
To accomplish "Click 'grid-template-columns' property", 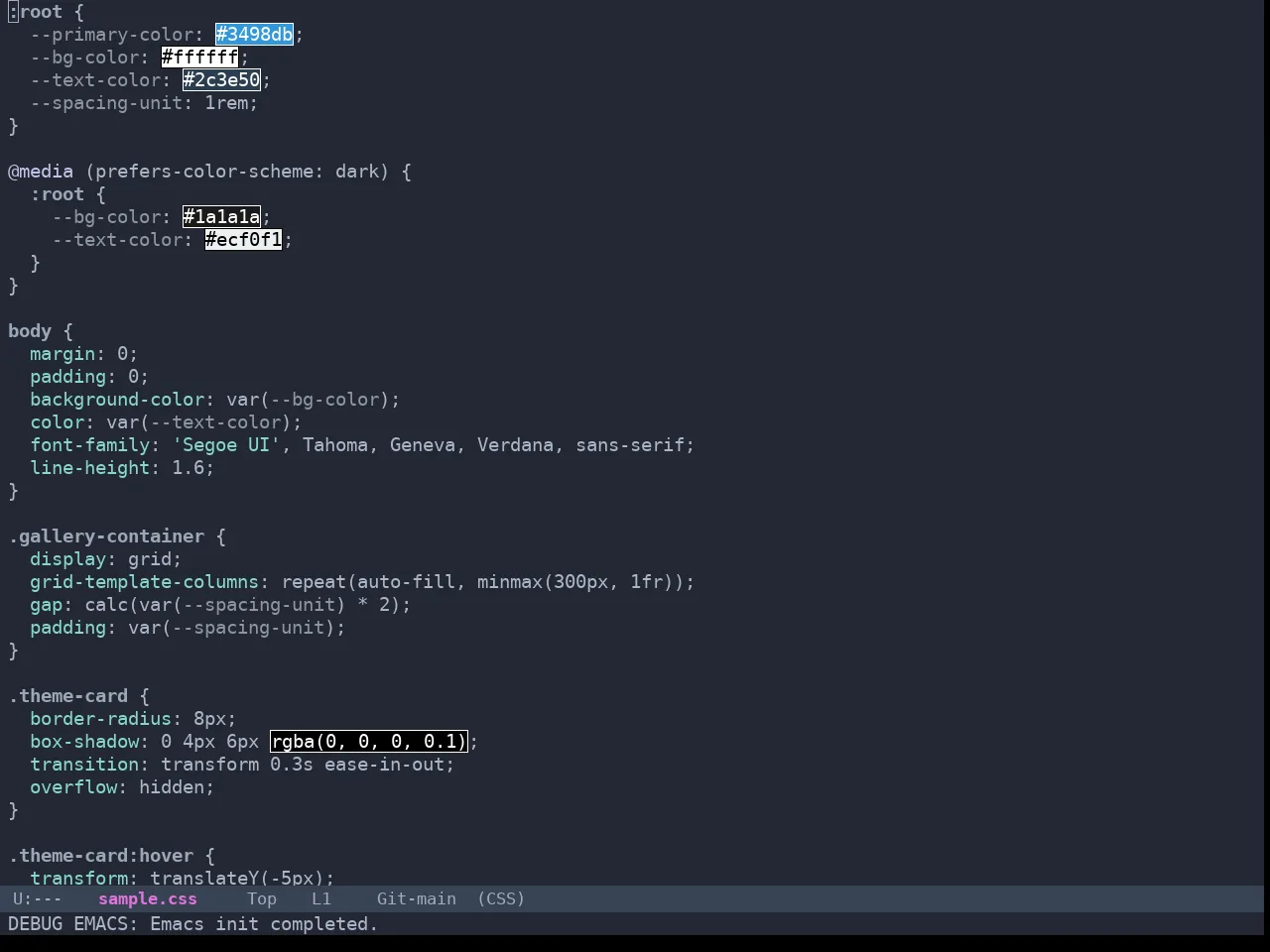I will click(x=144, y=582).
